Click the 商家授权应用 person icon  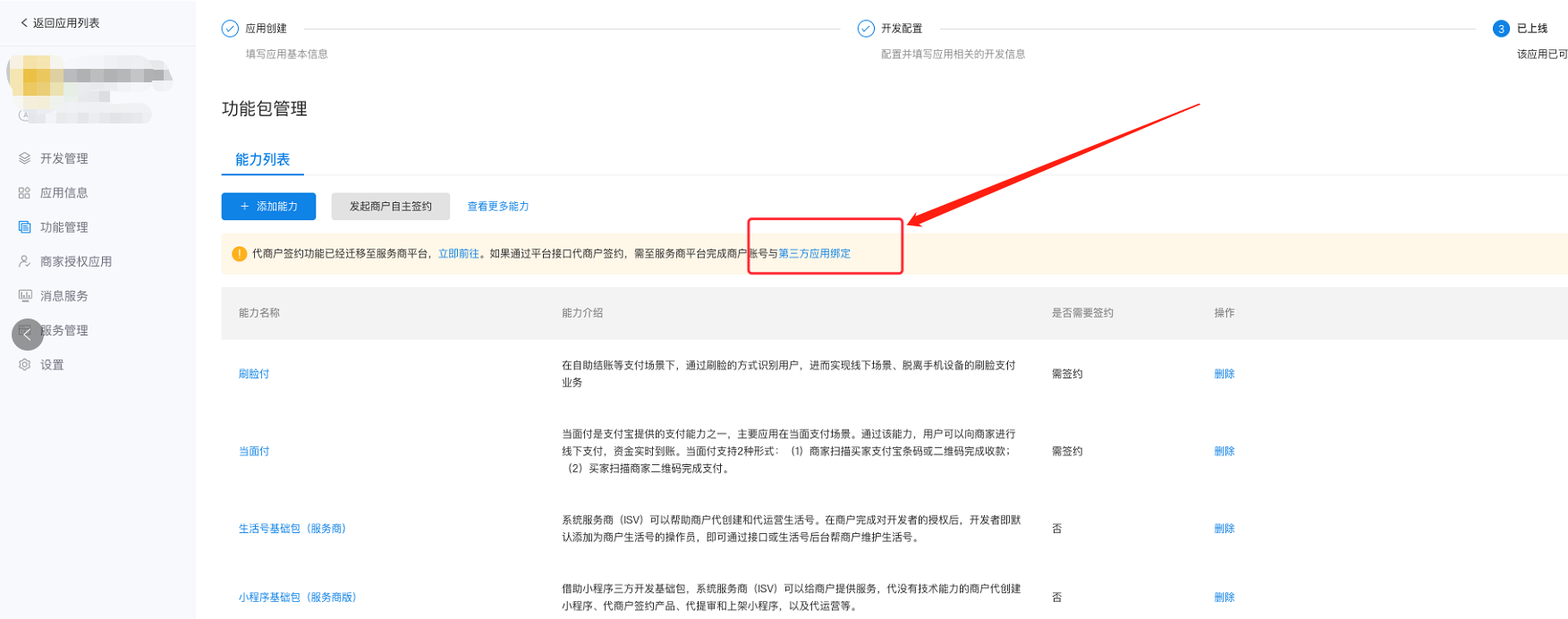[x=24, y=261]
